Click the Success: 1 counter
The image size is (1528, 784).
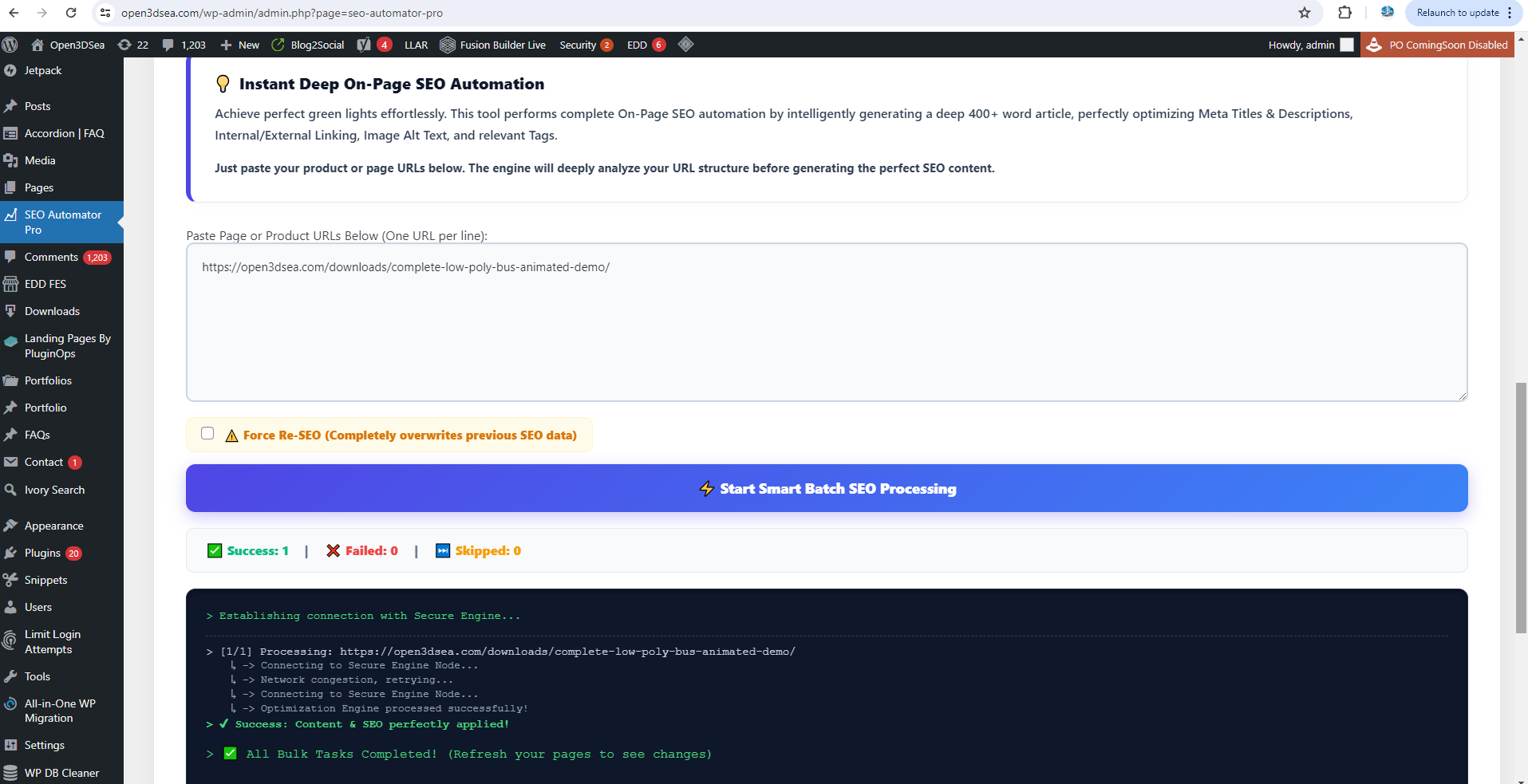click(248, 550)
